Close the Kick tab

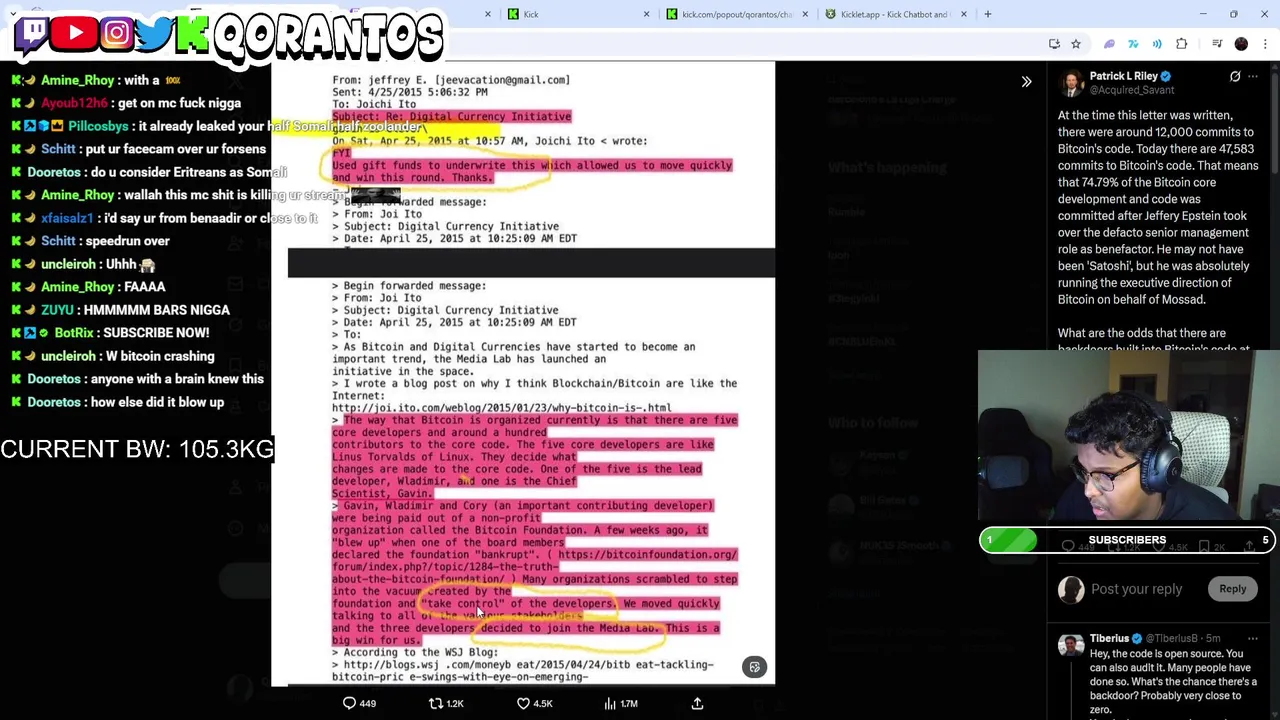[x=646, y=14]
